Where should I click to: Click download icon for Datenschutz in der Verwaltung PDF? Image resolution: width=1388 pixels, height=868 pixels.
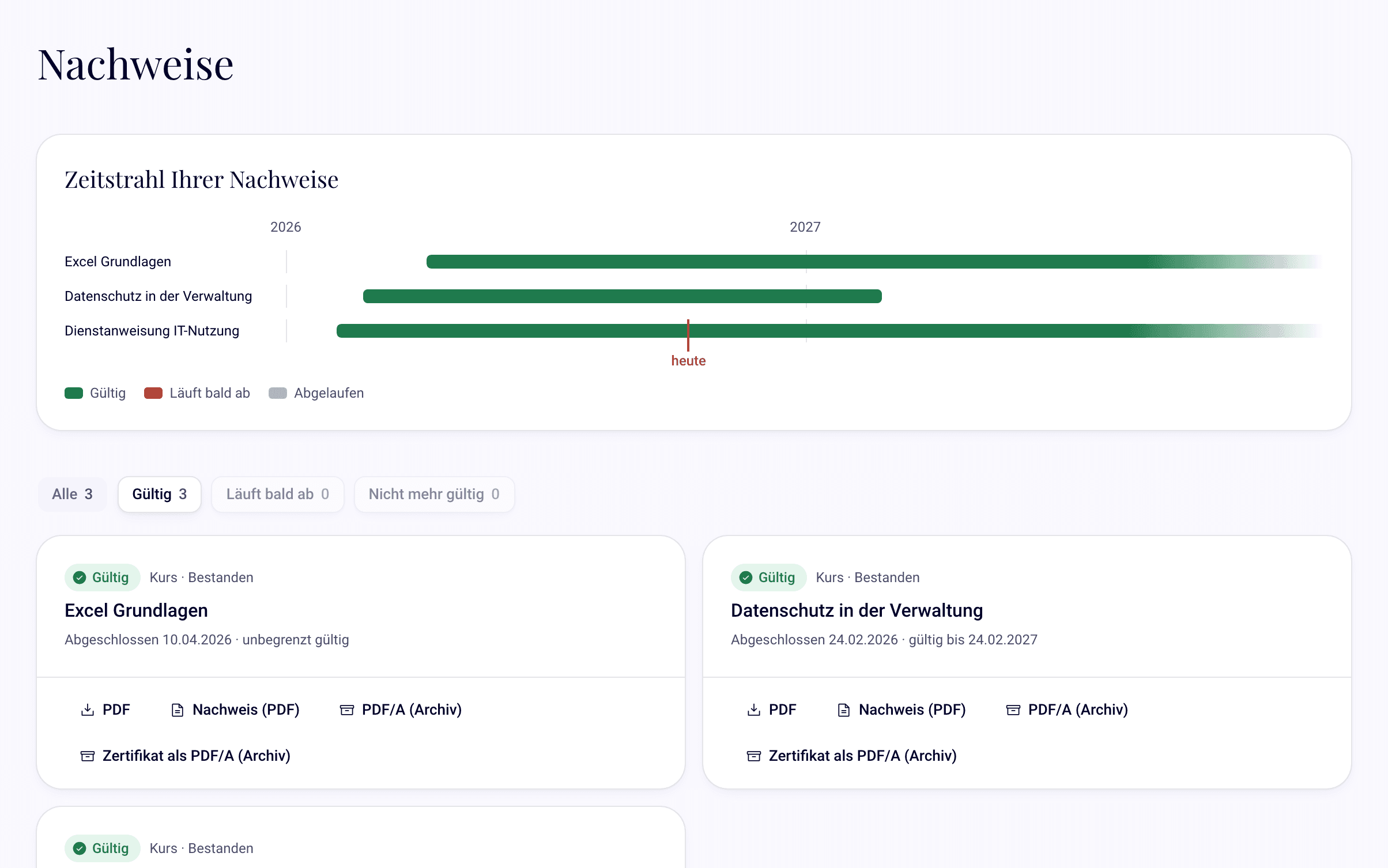click(x=754, y=710)
